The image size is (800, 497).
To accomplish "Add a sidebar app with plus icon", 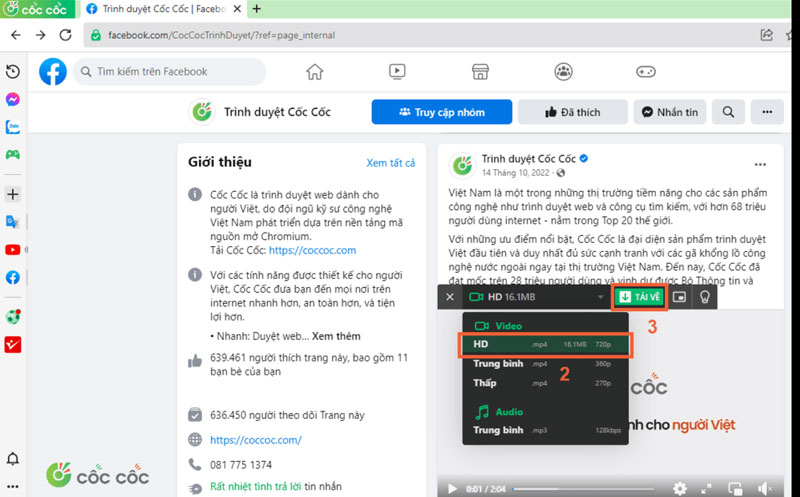I will [x=13, y=194].
